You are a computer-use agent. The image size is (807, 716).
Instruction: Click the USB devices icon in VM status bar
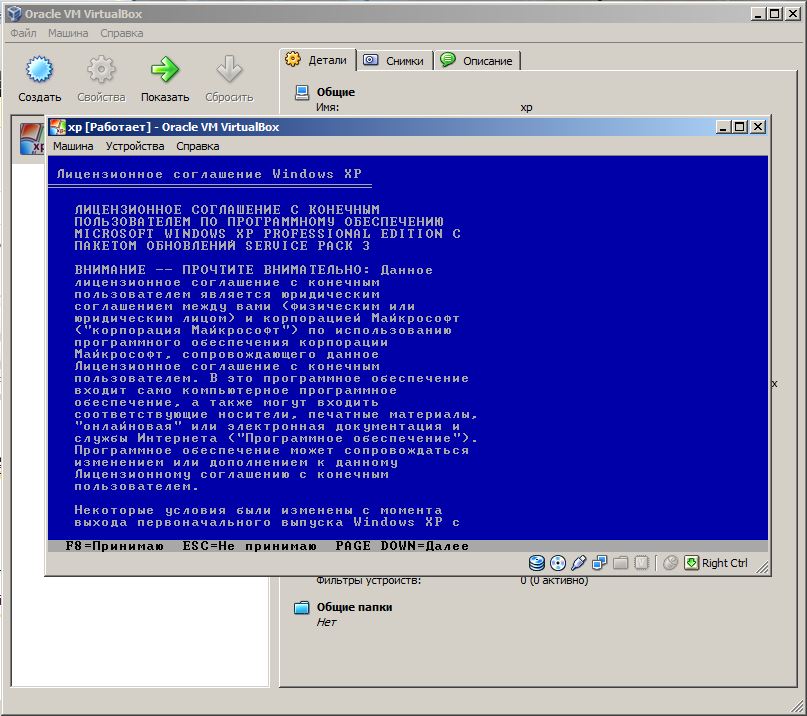pos(578,563)
